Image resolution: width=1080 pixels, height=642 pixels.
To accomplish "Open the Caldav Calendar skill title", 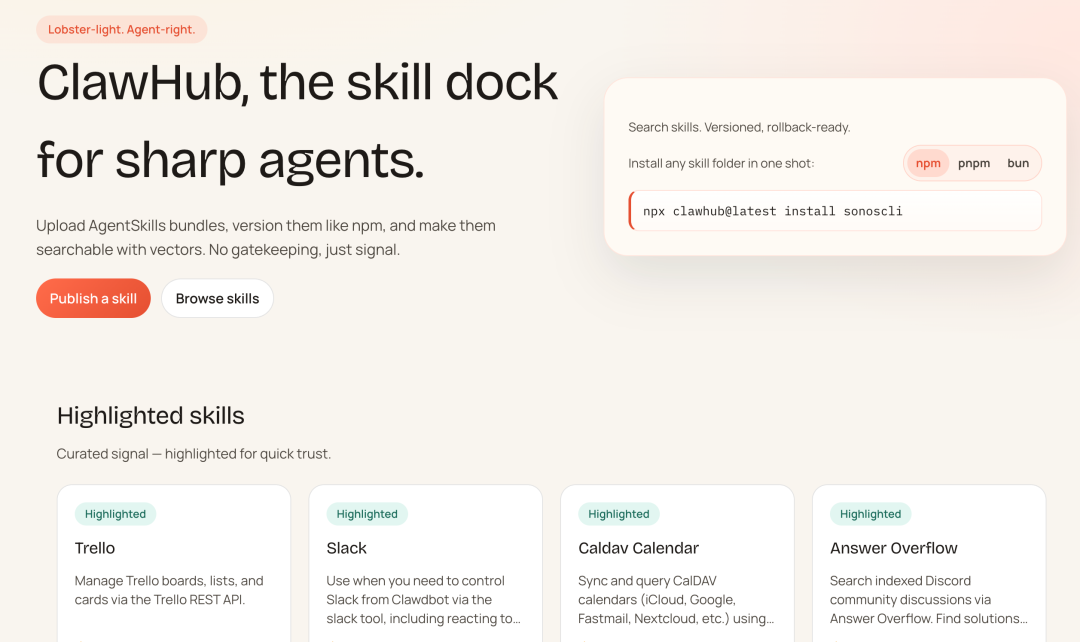I will tap(638, 548).
